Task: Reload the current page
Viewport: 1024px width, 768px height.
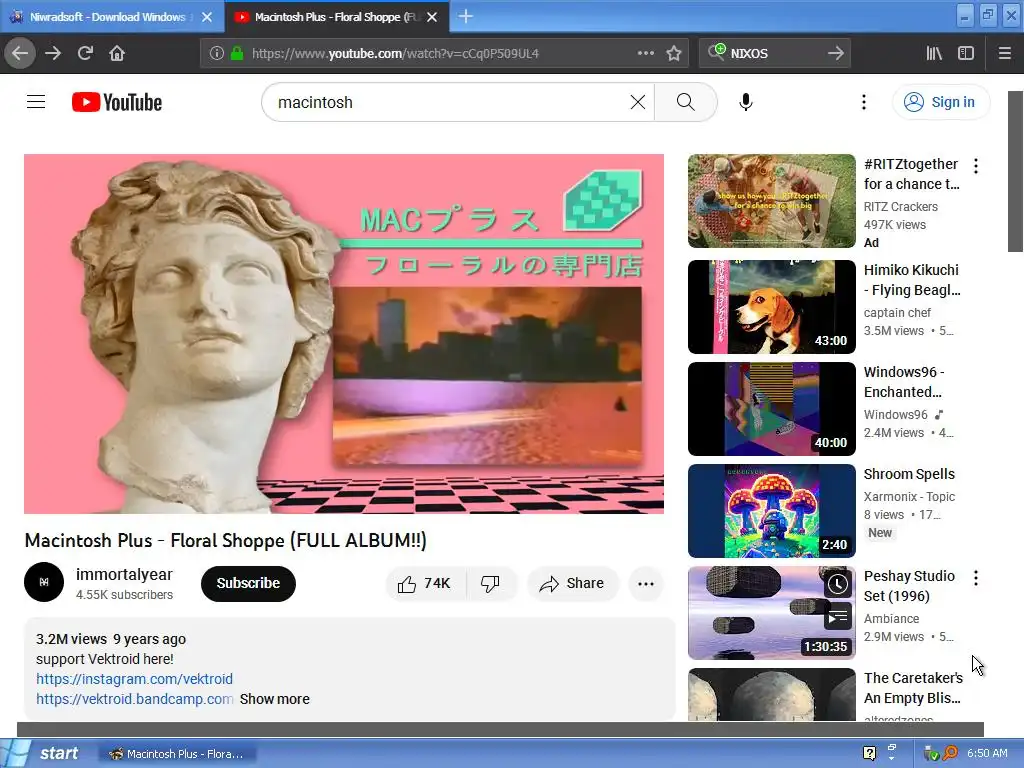Action: pyautogui.click(x=85, y=54)
